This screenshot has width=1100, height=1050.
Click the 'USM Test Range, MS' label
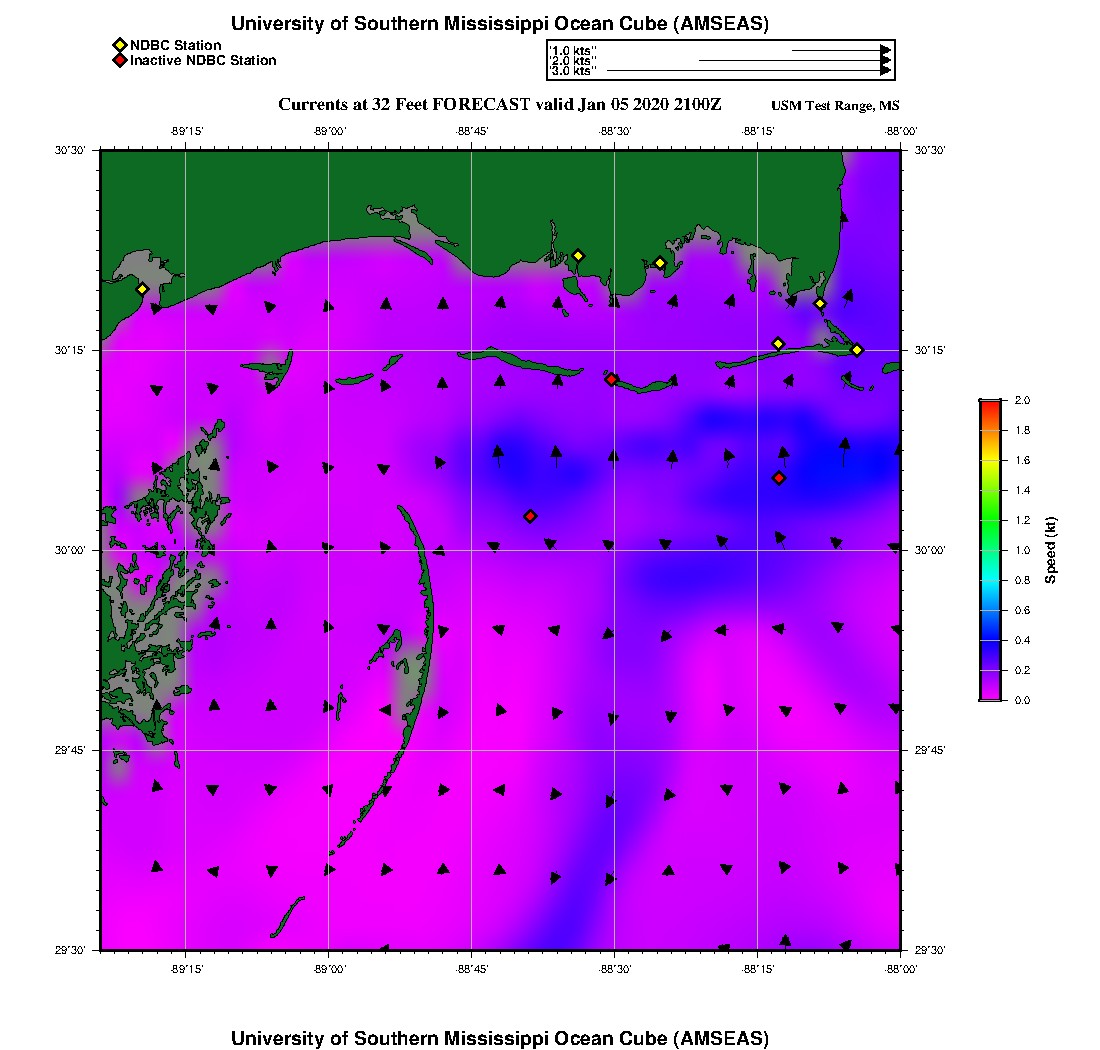point(835,106)
